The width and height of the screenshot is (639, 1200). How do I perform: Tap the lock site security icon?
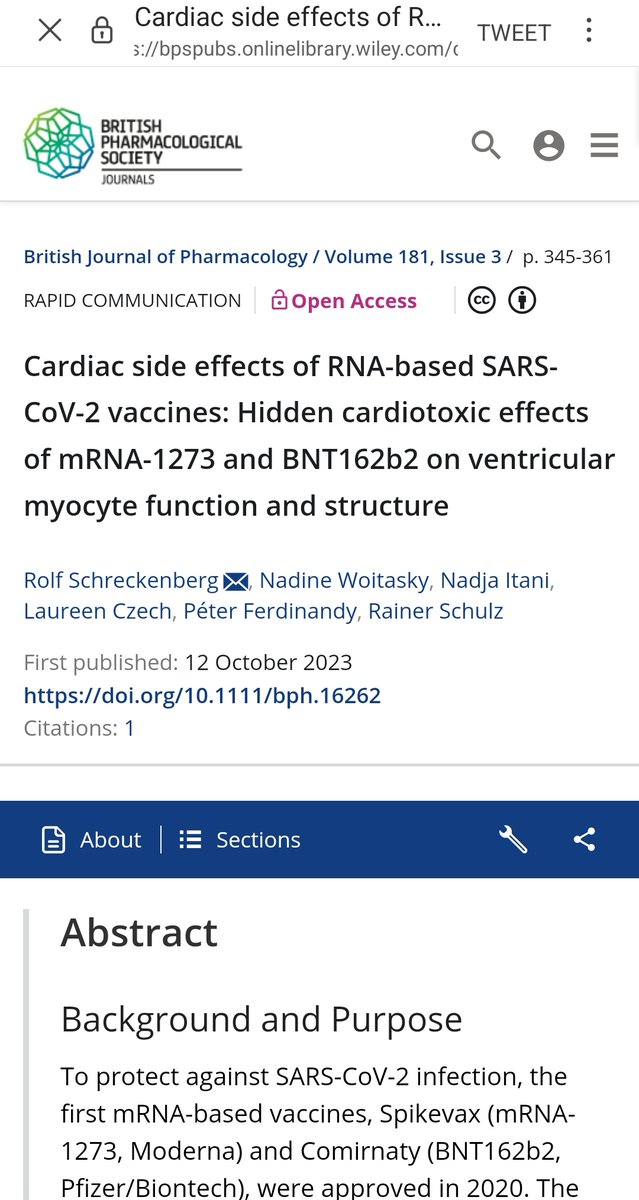coord(102,32)
